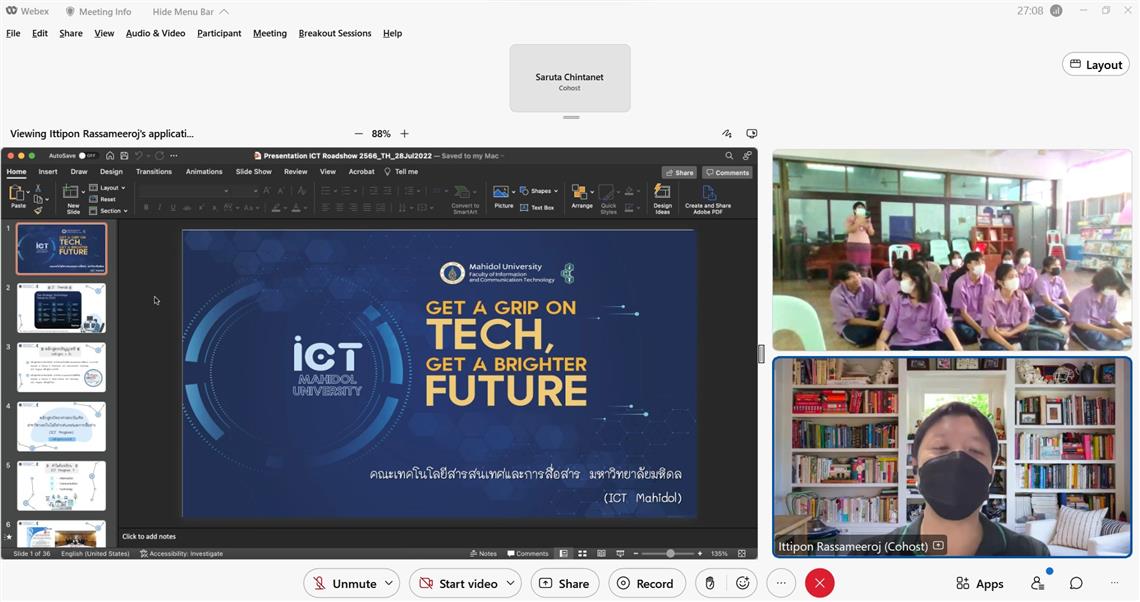
Task: Click PowerPoint zoom slider handle
Action: tap(670, 553)
